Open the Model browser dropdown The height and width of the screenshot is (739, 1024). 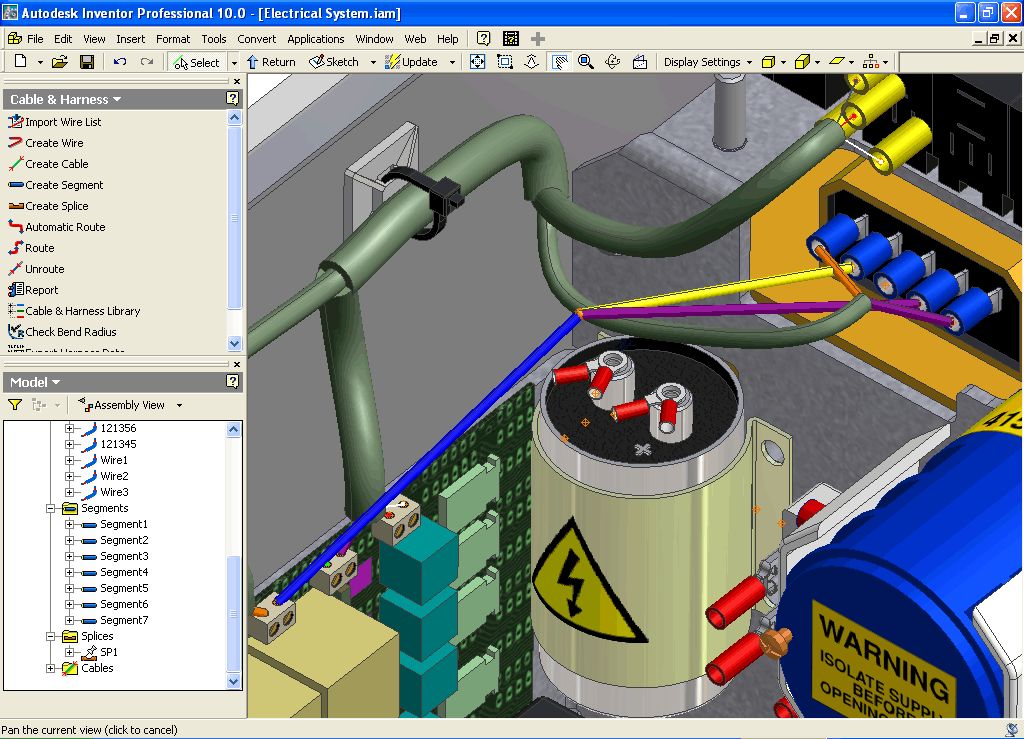pyautogui.click(x=56, y=382)
